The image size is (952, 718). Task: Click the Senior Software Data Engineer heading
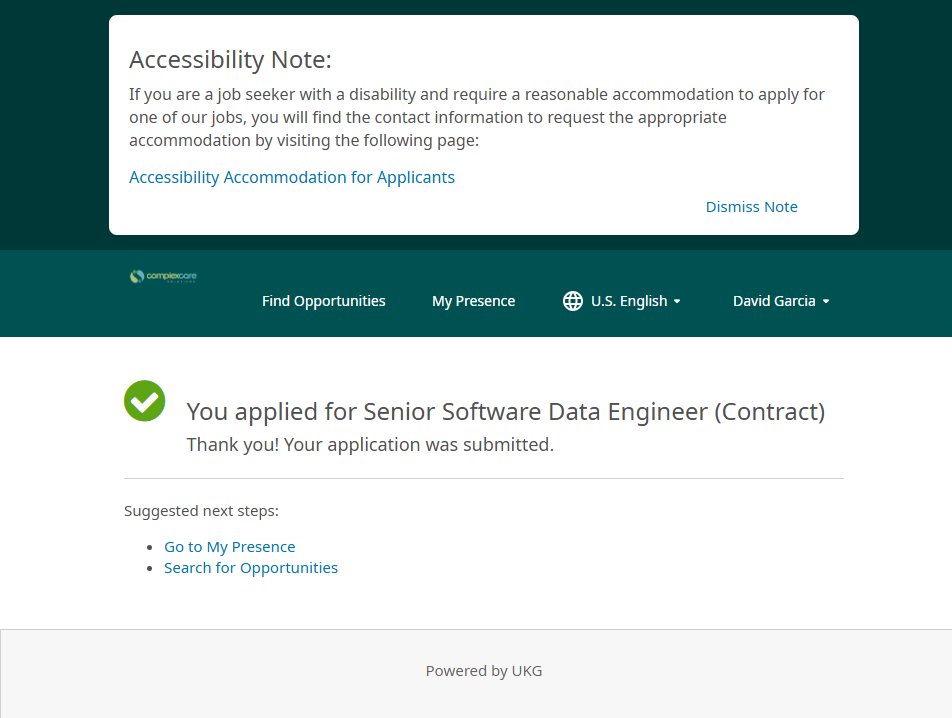click(x=506, y=411)
